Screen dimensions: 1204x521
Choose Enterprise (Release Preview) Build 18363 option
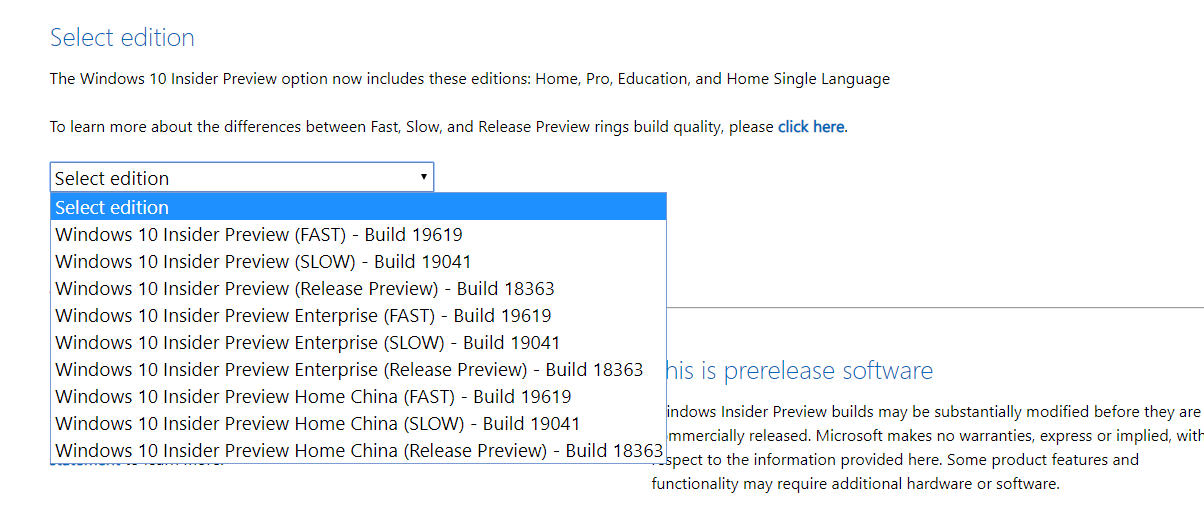tap(349, 370)
